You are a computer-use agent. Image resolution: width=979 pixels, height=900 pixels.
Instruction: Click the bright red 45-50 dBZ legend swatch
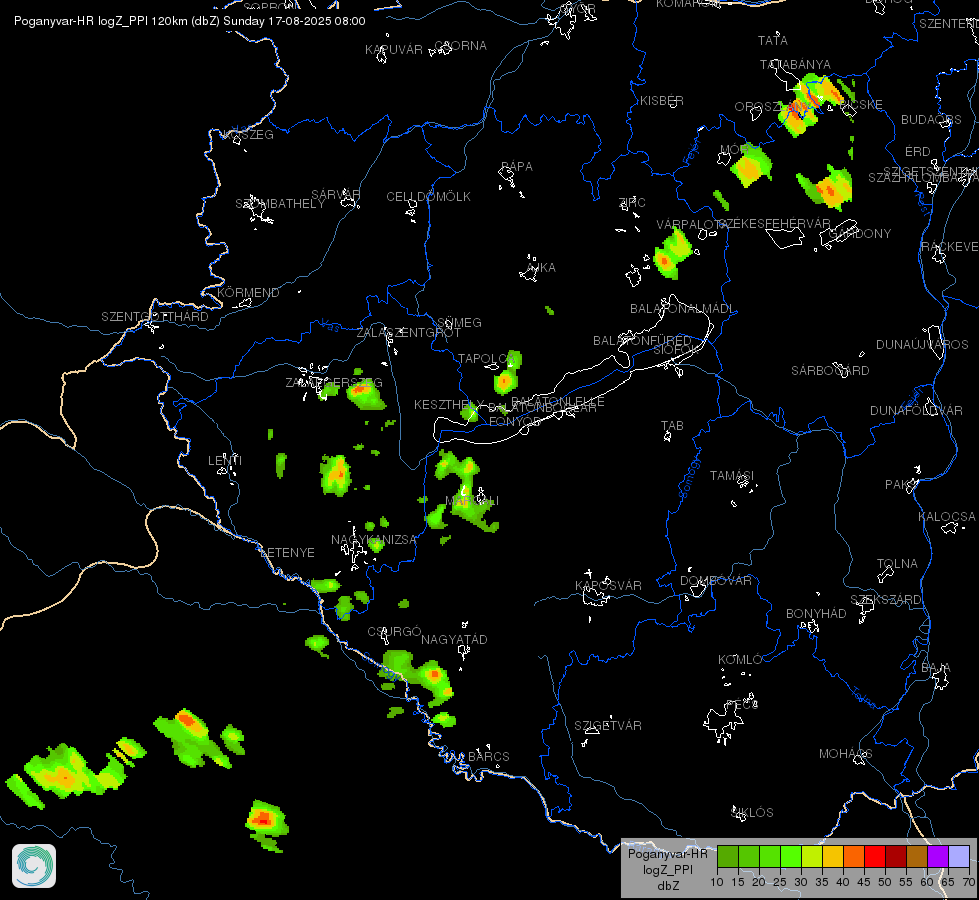[874, 857]
